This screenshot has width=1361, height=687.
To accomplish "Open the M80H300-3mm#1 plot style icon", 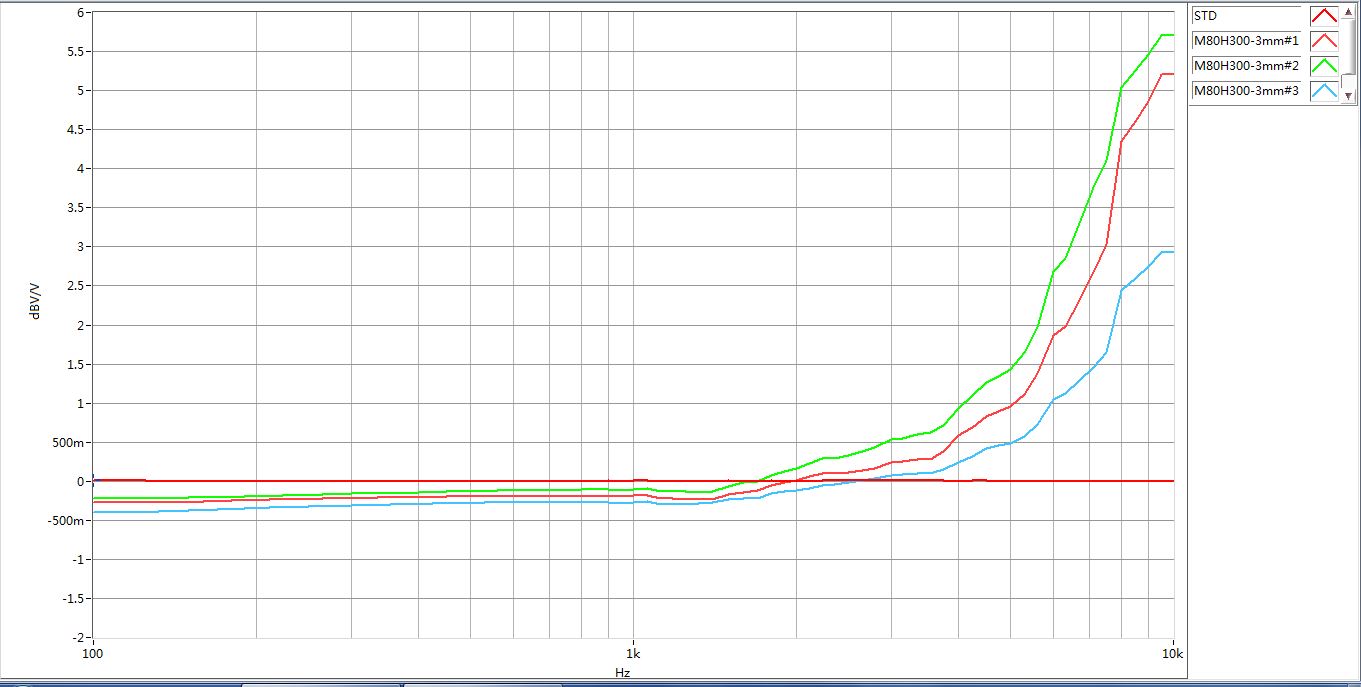I will (x=1324, y=41).
